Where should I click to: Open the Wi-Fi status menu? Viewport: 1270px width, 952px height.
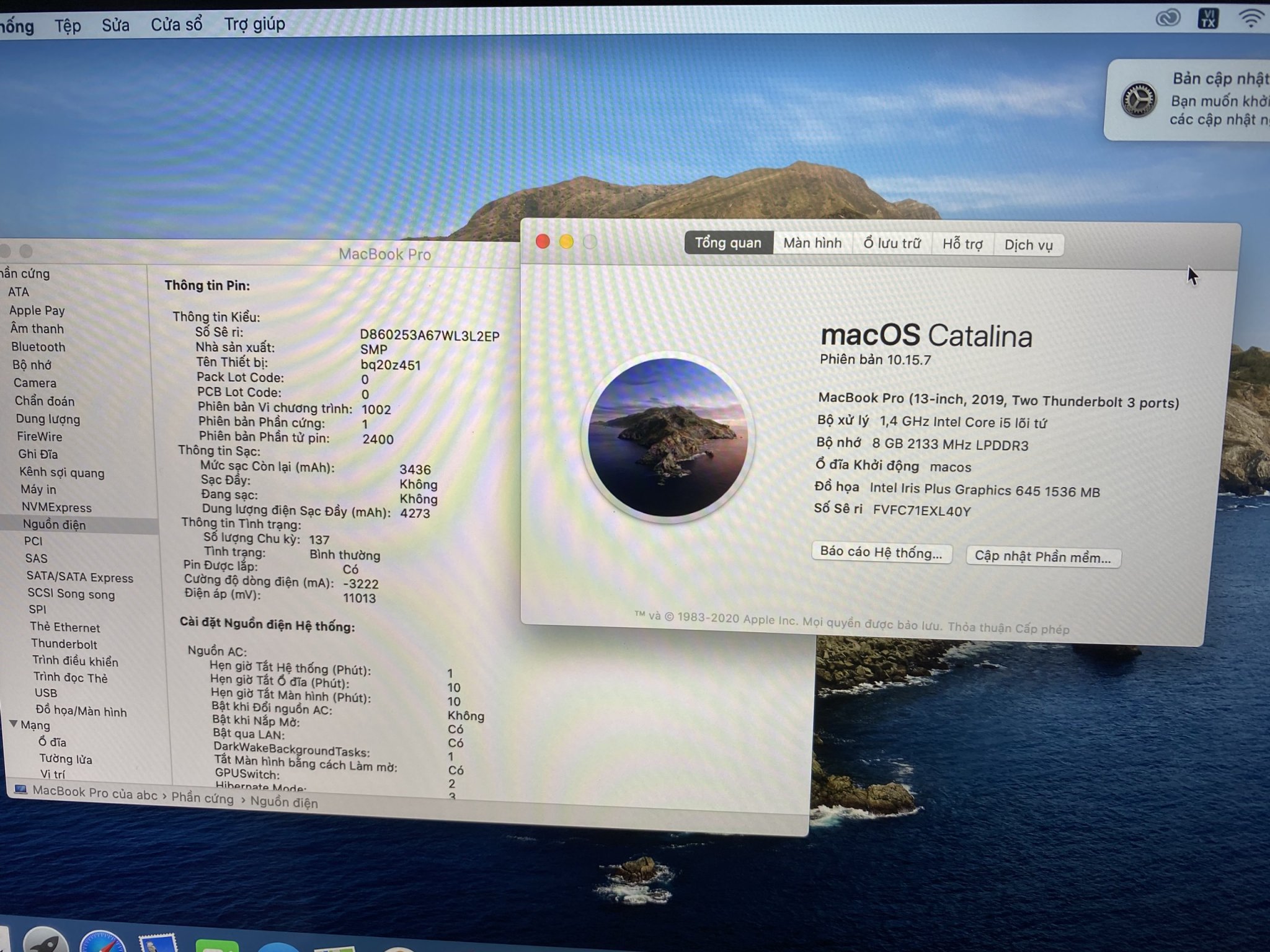(x=1251, y=17)
